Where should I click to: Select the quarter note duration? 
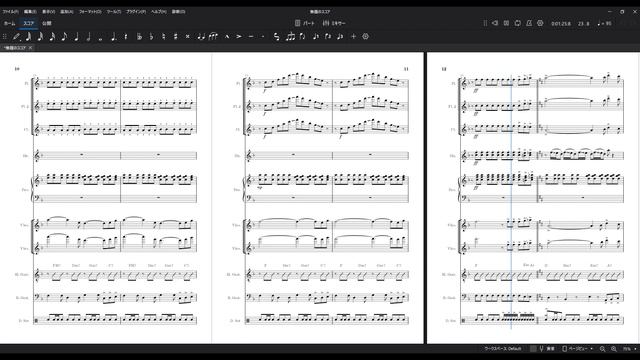coord(76,37)
